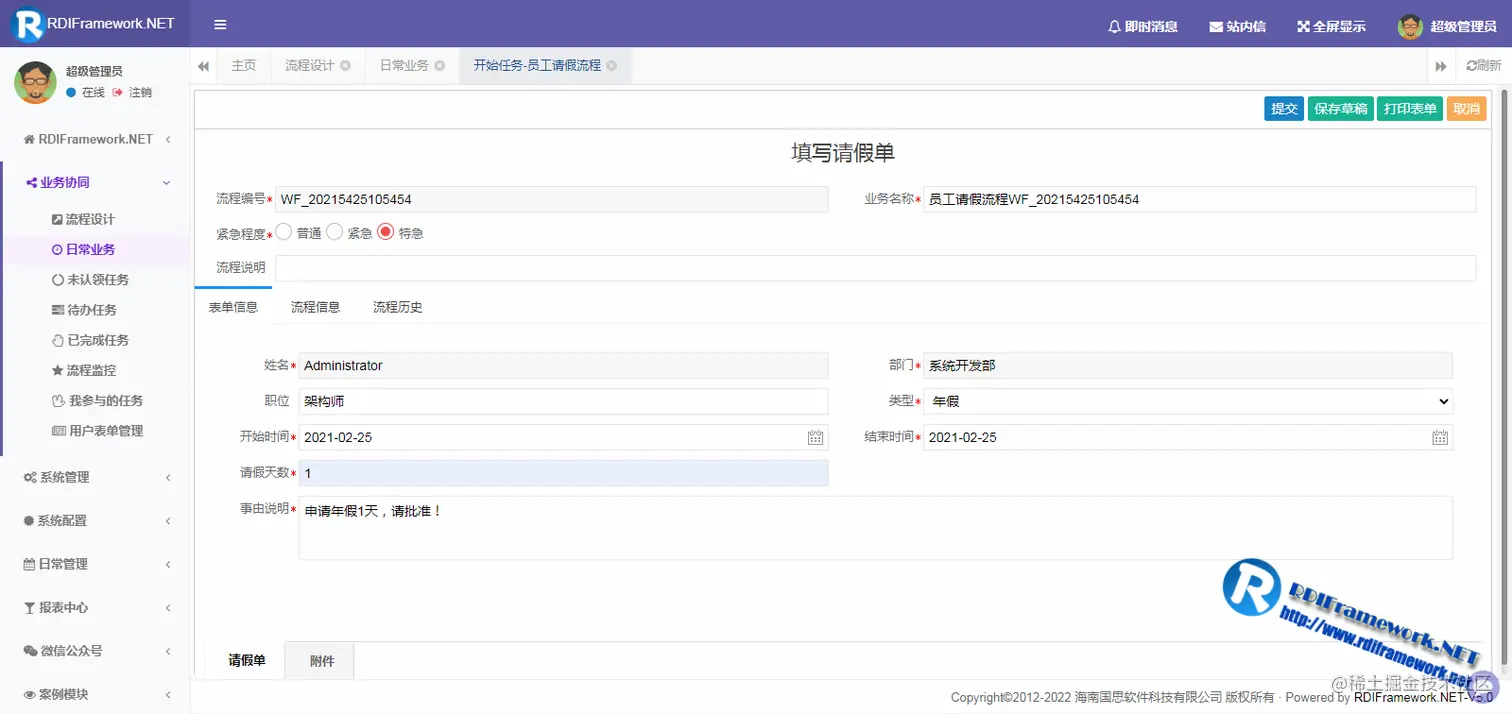Screen dimensions: 1512x714
Task: Switch to the 流程历史 tab
Action: pyautogui.click(x=397, y=307)
